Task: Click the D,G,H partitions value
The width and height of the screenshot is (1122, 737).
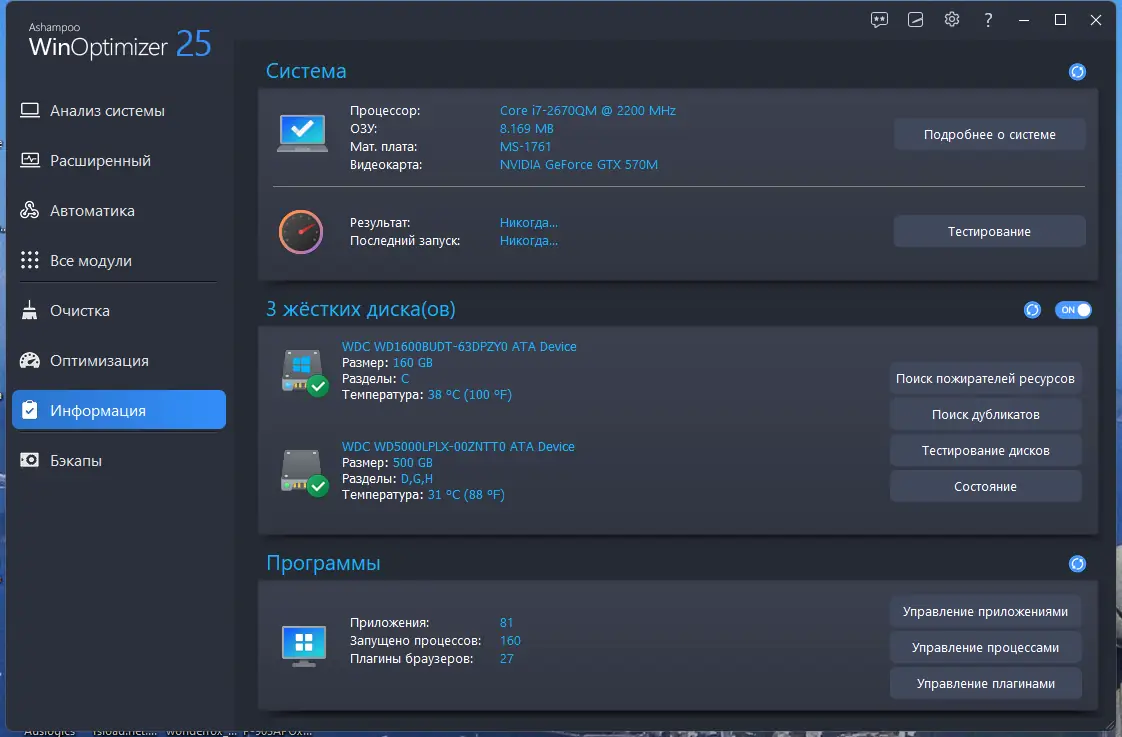Action: [416, 479]
